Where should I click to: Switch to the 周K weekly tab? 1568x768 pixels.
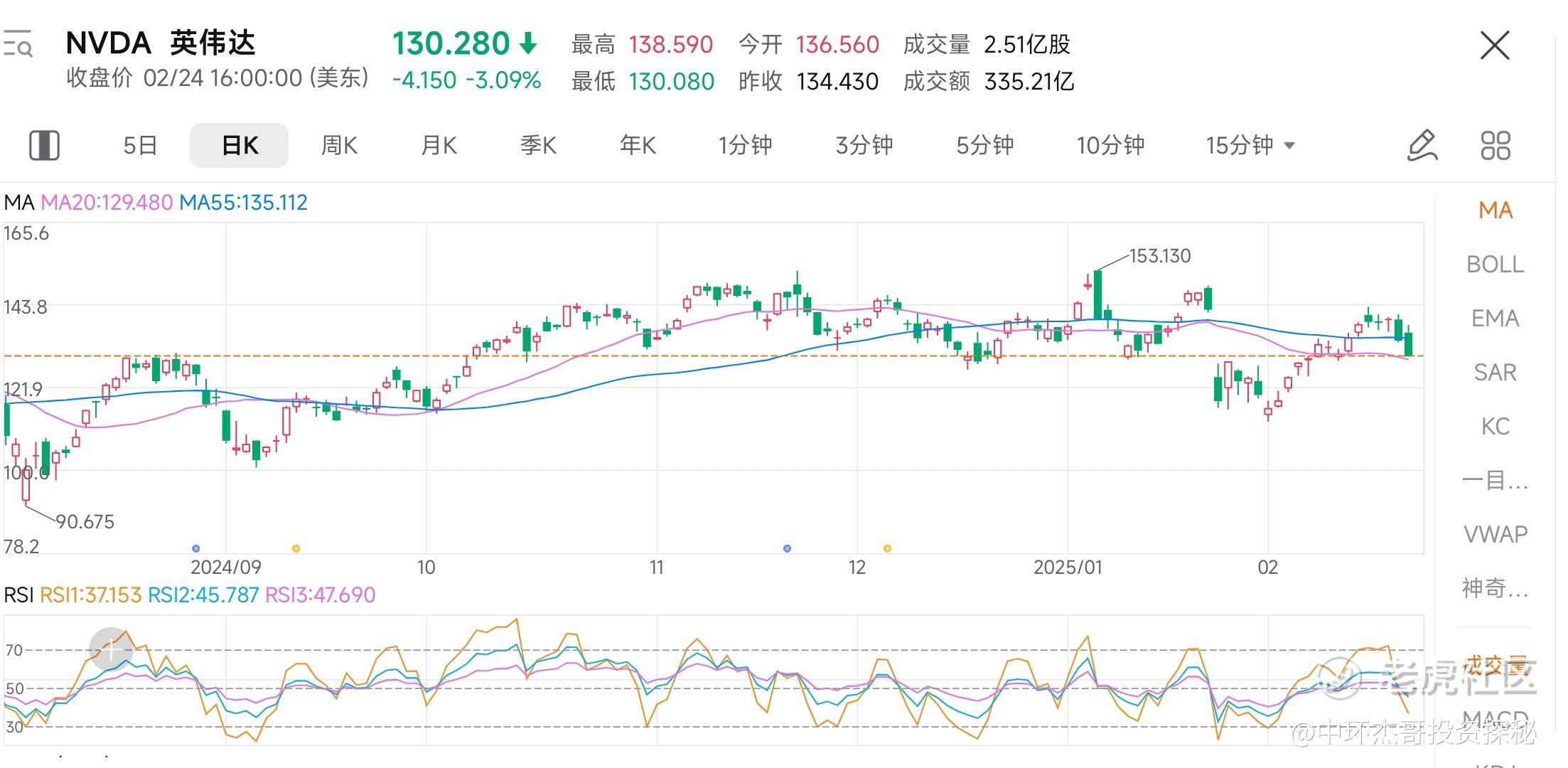point(339,145)
